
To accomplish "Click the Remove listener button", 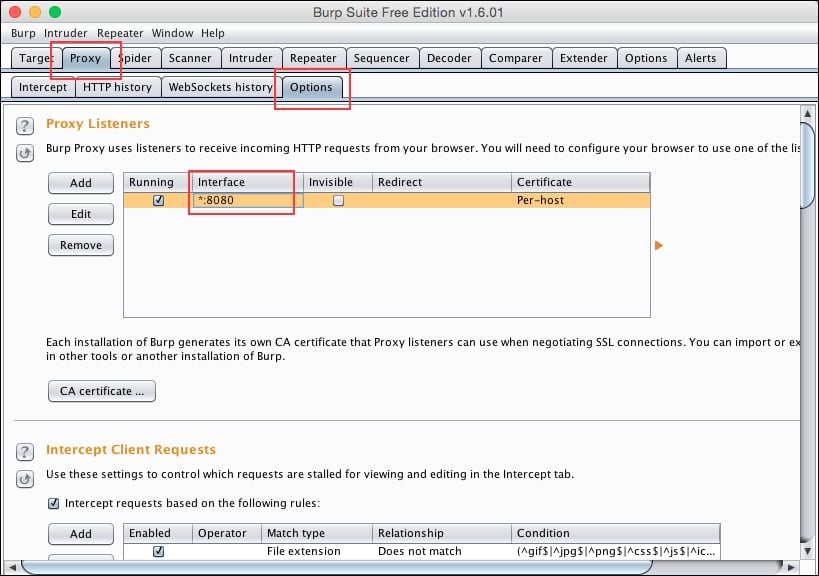I will pyautogui.click(x=80, y=244).
